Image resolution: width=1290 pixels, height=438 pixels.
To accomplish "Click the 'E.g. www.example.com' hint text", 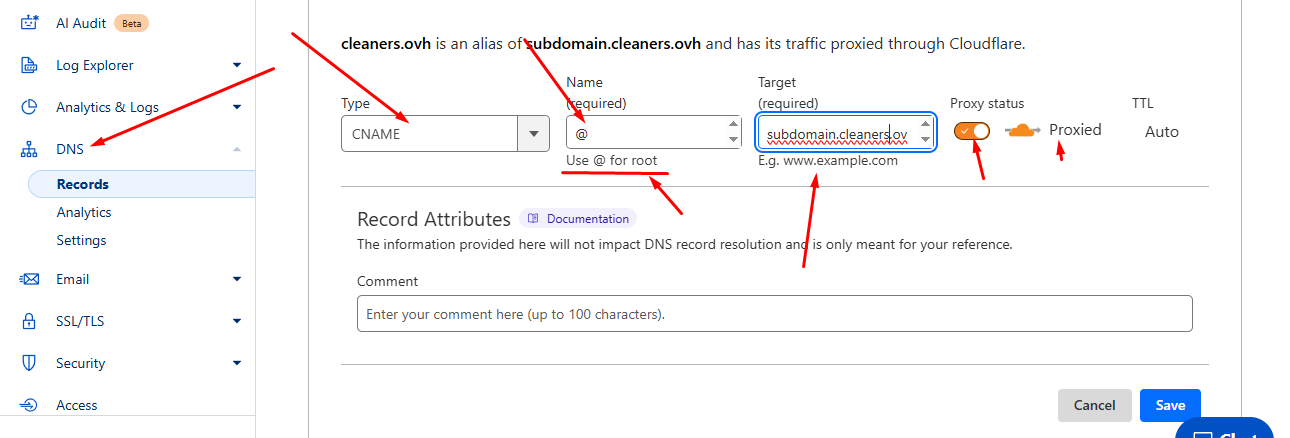I will point(828,160).
